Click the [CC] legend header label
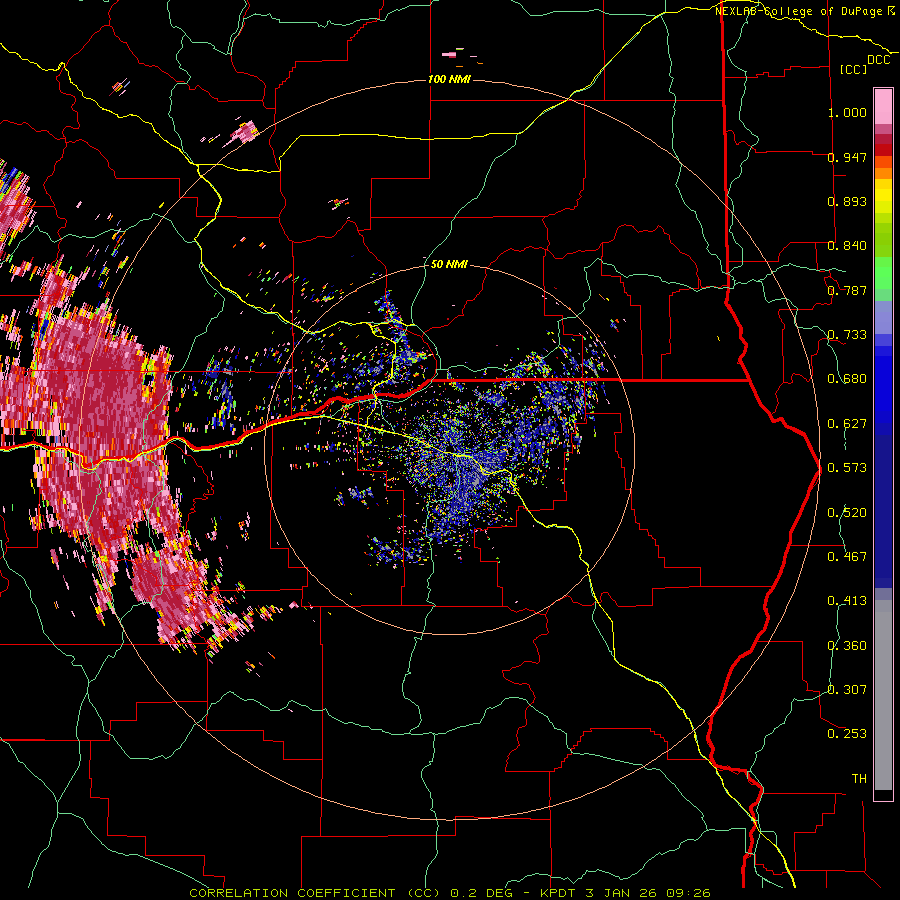 tap(854, 69)
